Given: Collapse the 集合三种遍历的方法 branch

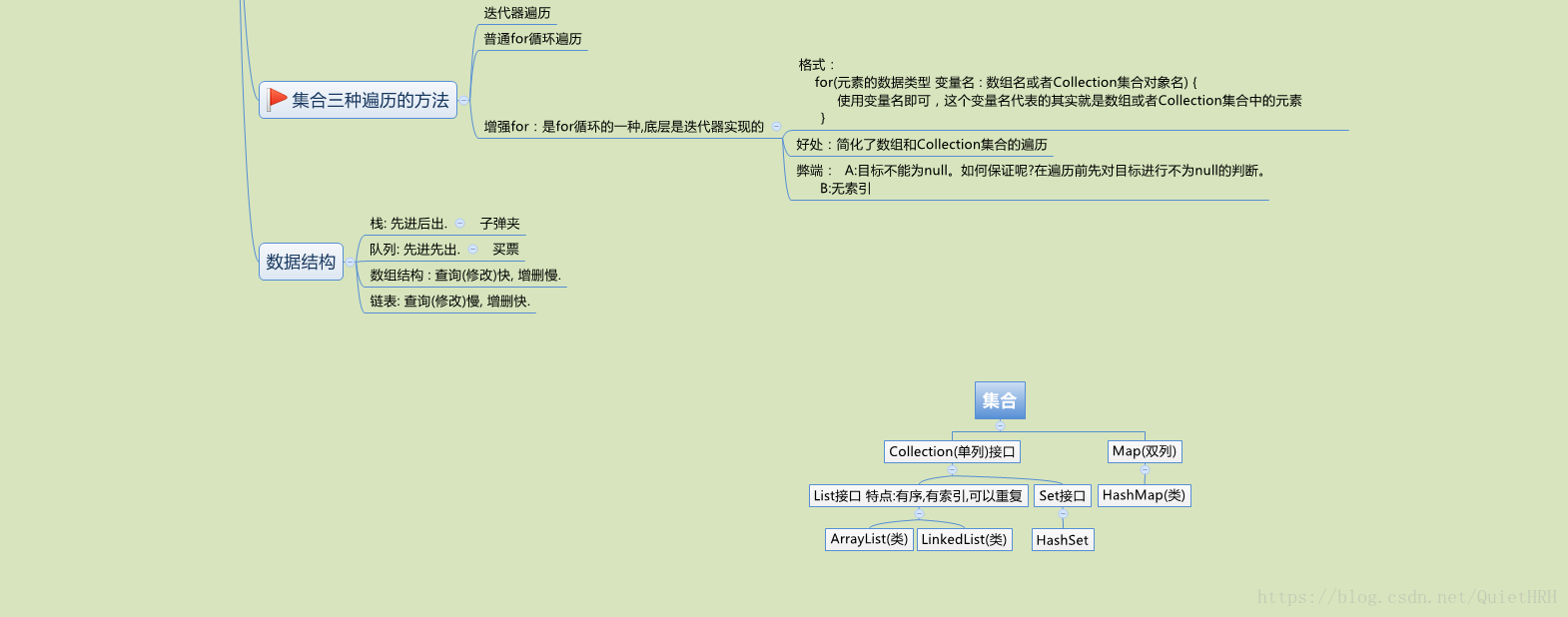Looking at the screenshot, I should (464, 100).
